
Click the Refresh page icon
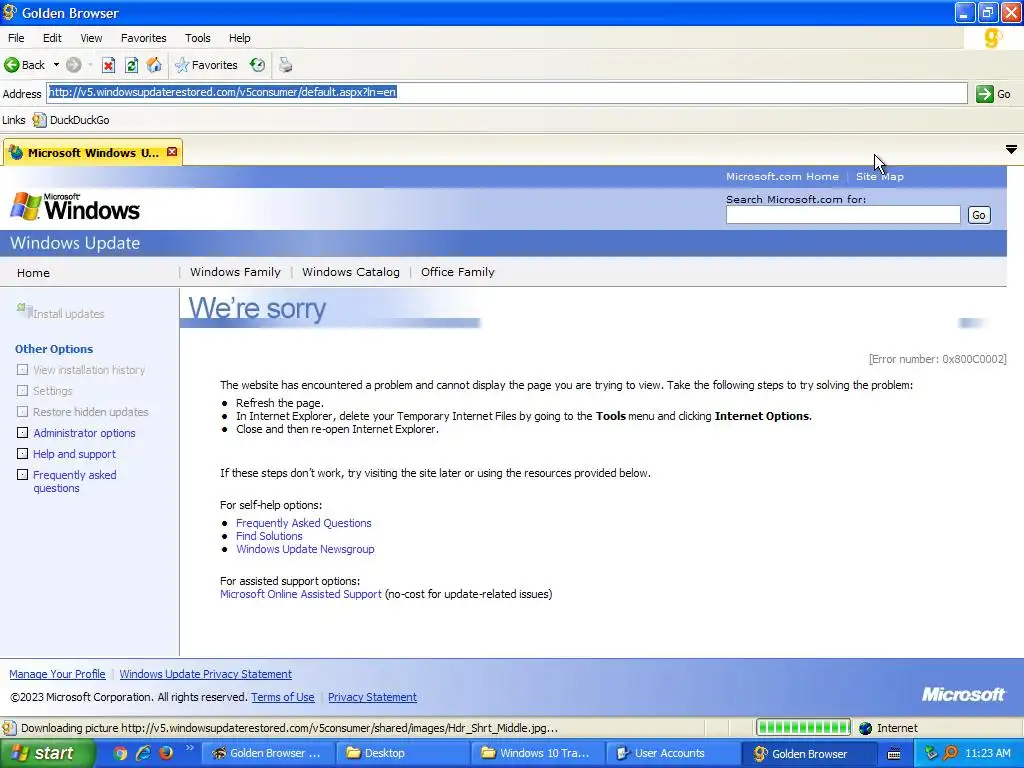click(131, 65)
